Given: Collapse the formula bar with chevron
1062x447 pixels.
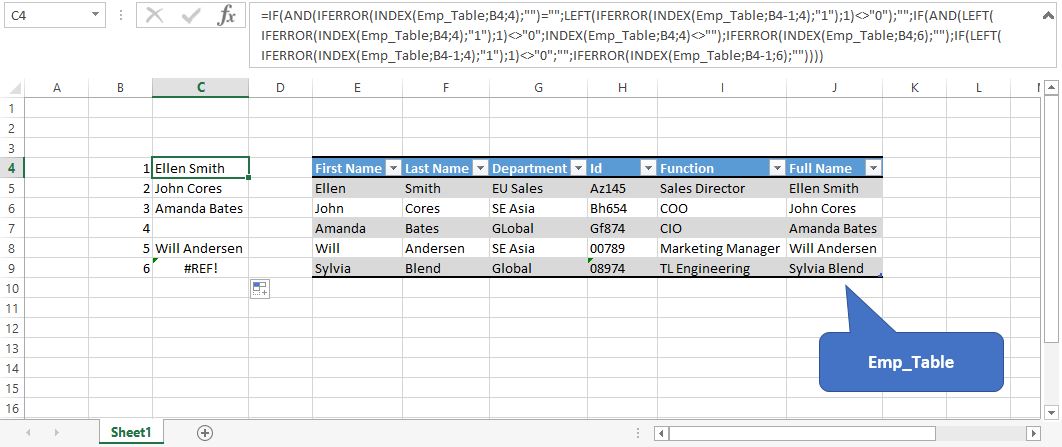Looking at the screenshot, I should (1050, 15).
